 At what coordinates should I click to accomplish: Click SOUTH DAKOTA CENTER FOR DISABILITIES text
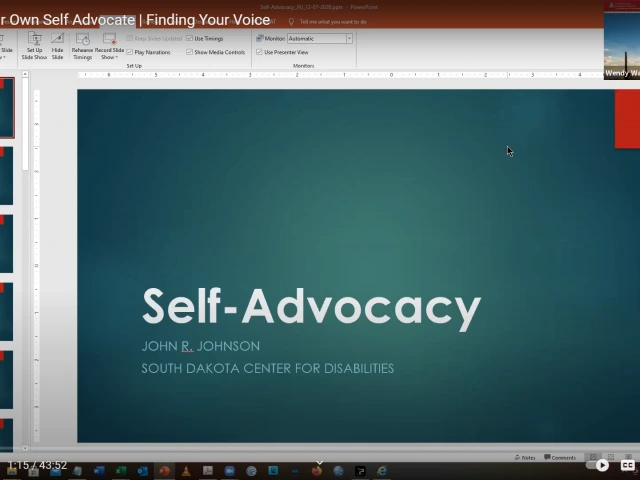click(x=267, y=368)
